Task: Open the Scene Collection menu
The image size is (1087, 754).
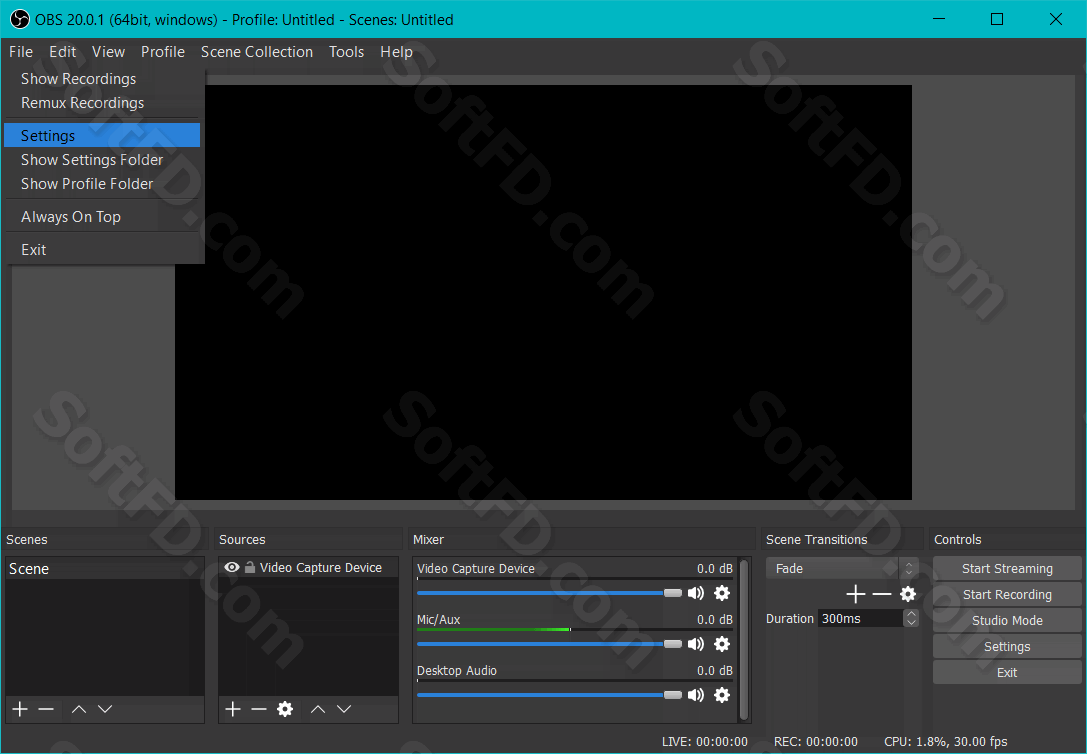Action: point(256,52)
